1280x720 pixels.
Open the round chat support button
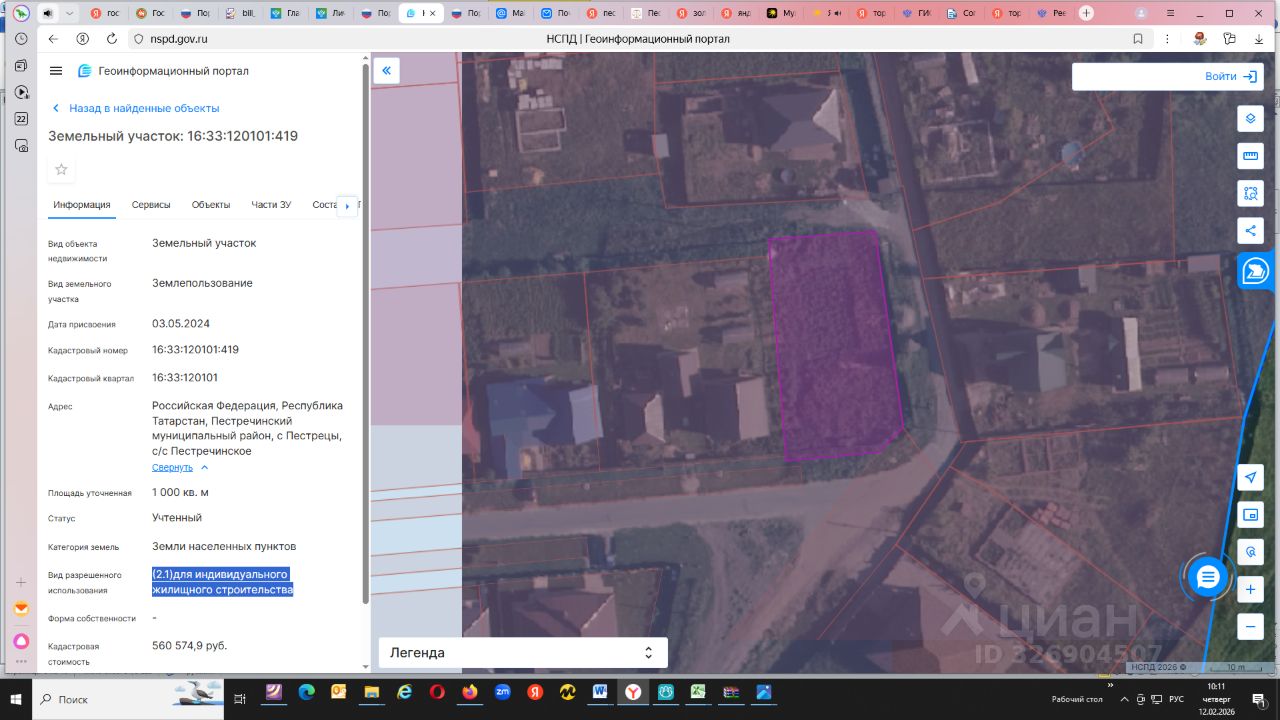(1208, 577)
